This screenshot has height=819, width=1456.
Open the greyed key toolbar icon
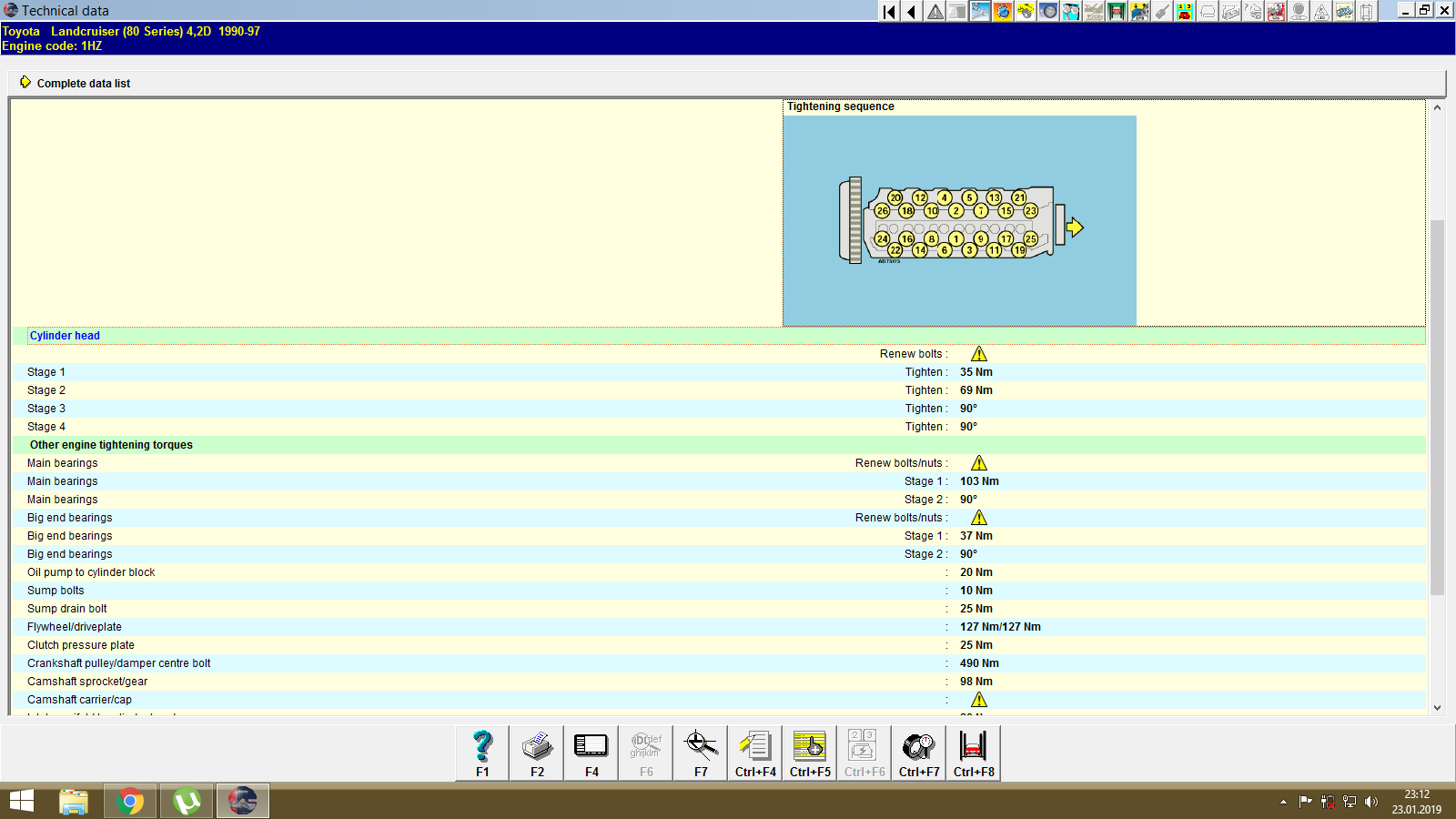tap(1162, 11)
